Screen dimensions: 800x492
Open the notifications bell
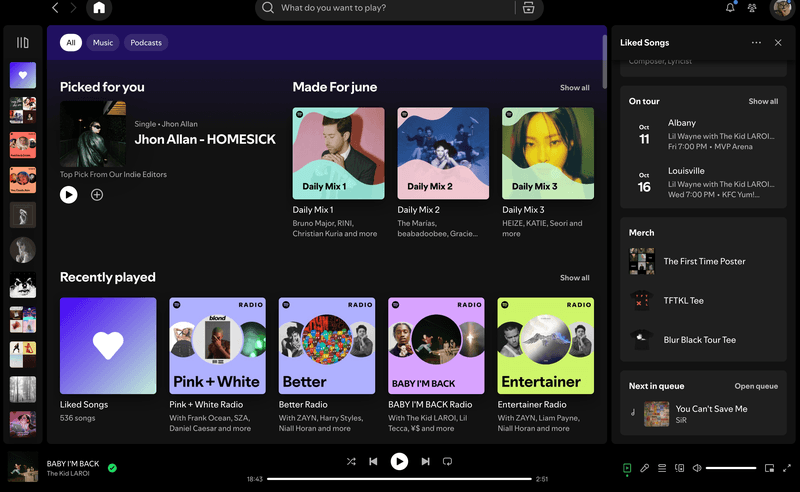tap(730, 8)
